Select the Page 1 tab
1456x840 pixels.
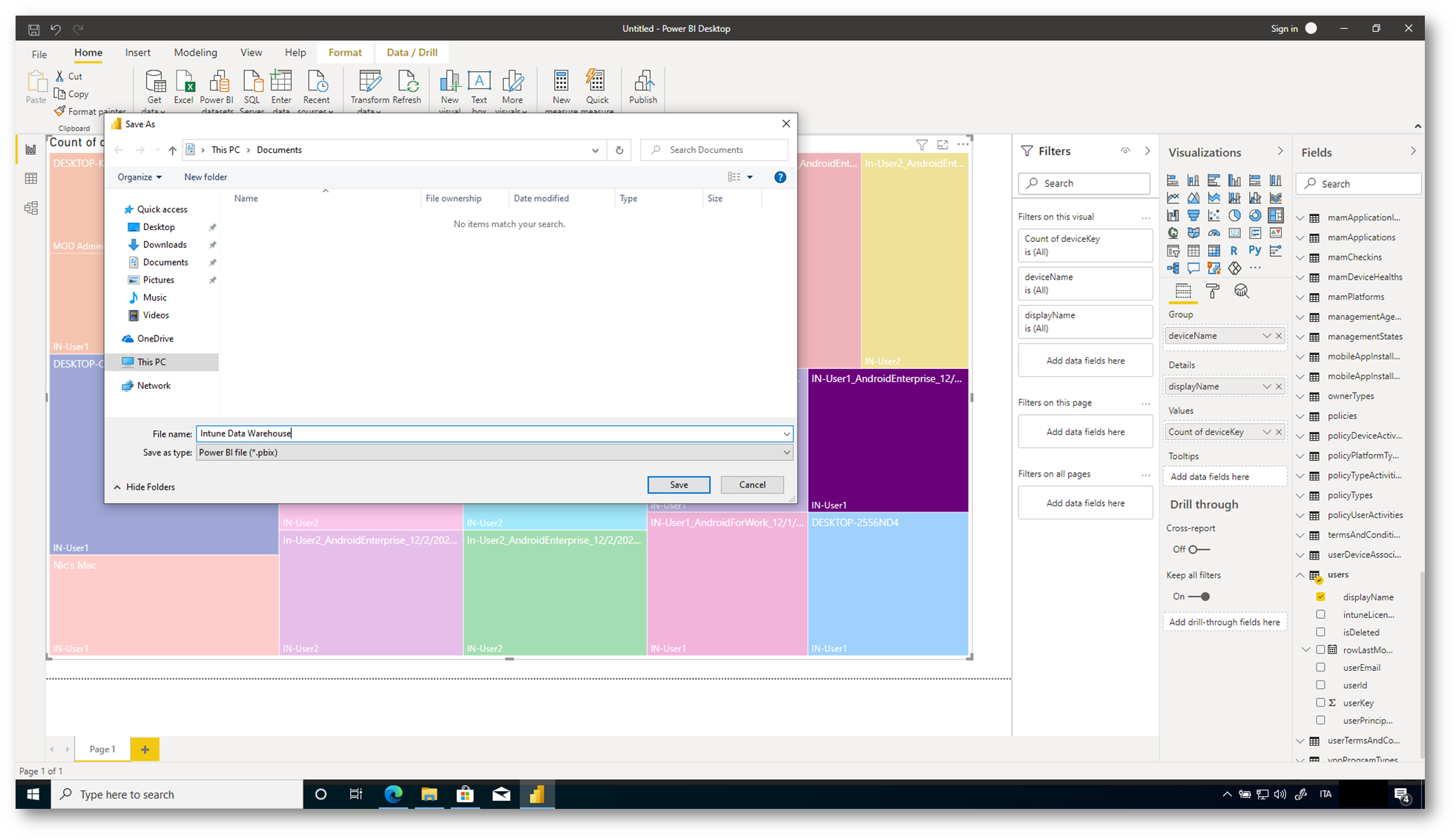(102, 749)
